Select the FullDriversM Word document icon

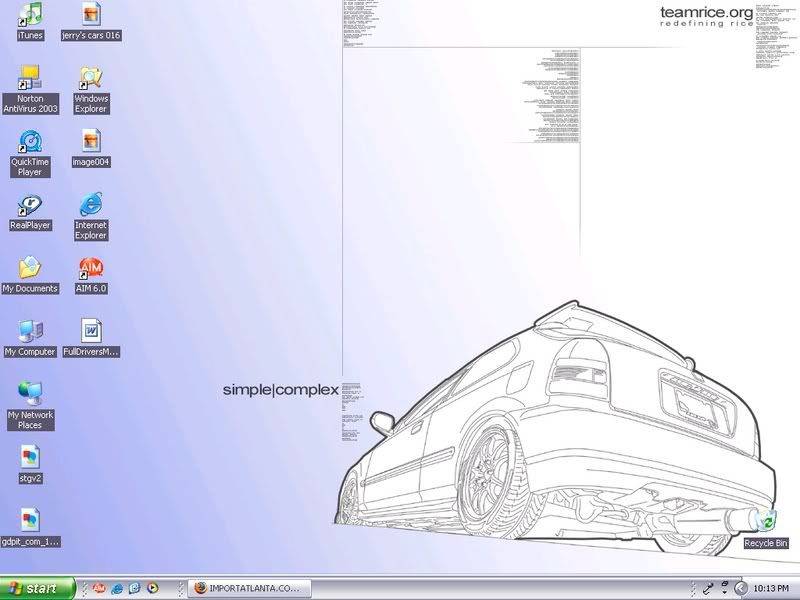(91, 332)
